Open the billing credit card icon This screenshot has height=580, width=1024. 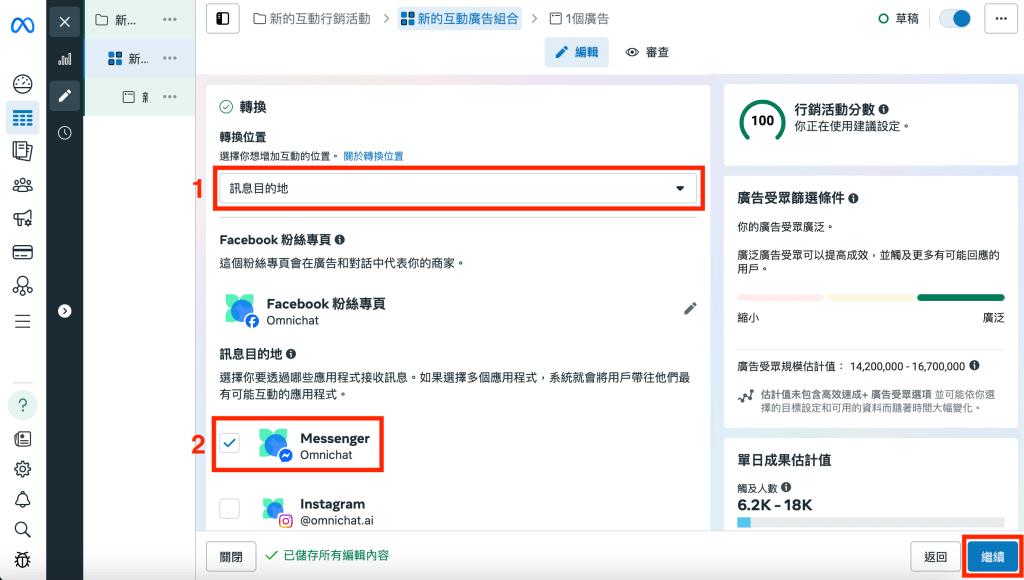coord(22,252)
